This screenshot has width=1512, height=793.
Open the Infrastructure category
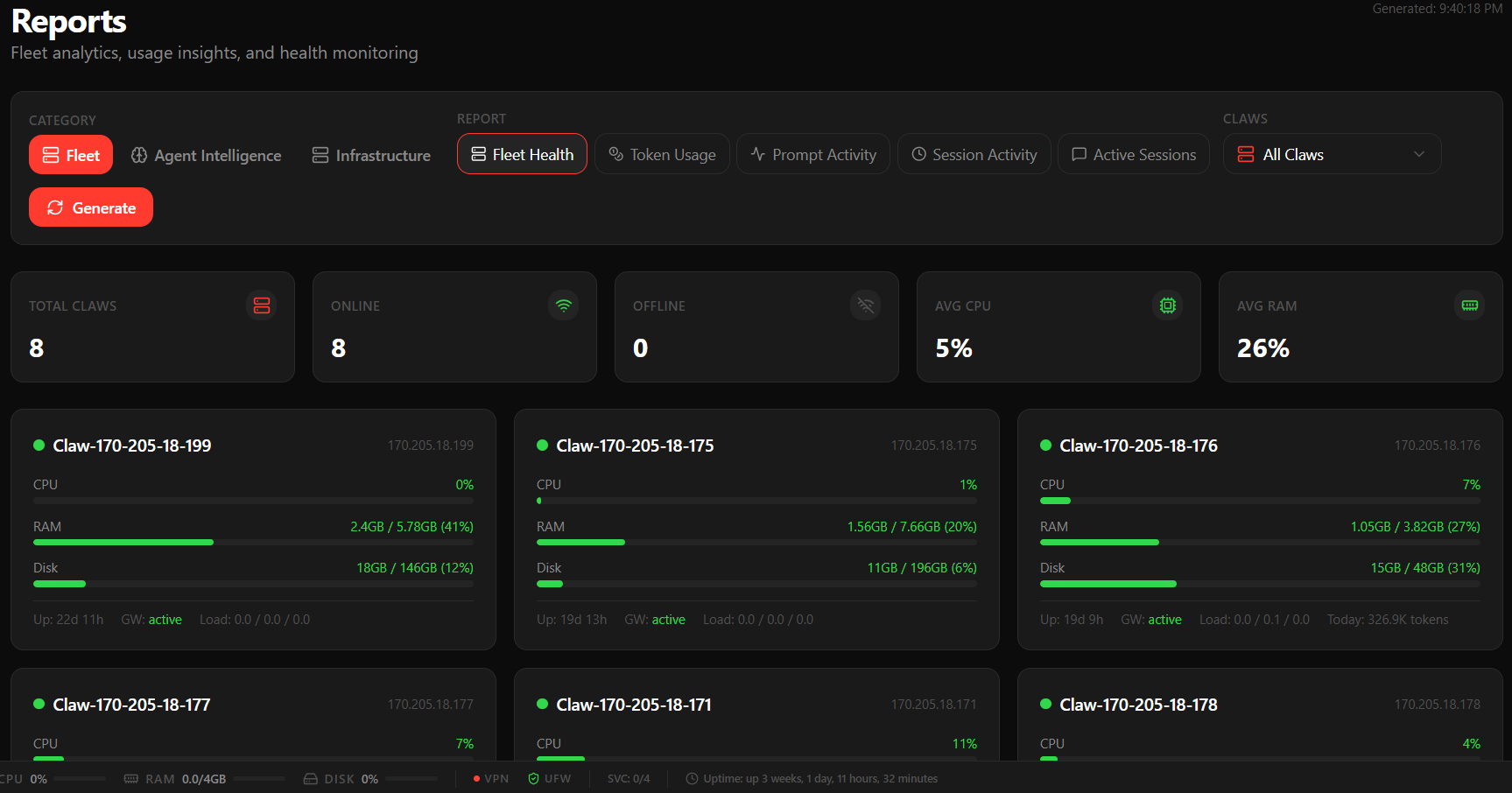[x=371, y=155]
